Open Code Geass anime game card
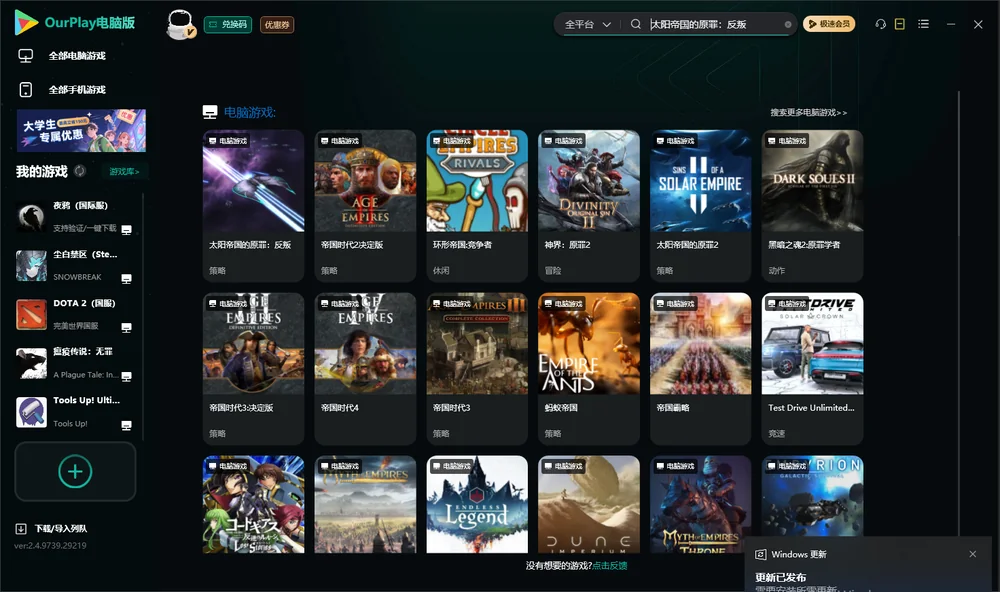The width and height of the screenshot is (1000, 592). [253, 504]
